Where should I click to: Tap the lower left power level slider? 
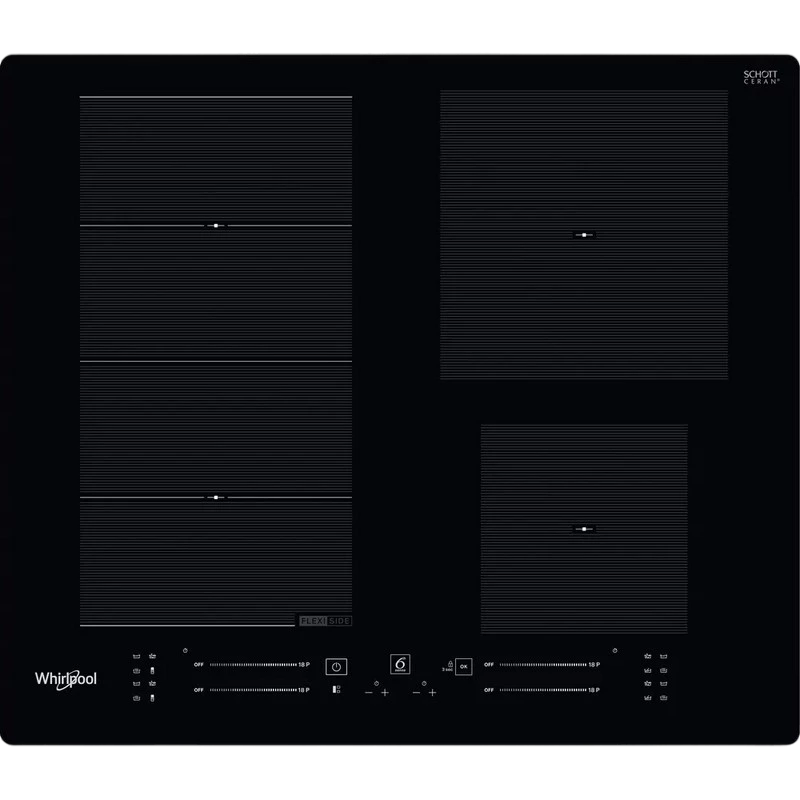pos(253,690)
